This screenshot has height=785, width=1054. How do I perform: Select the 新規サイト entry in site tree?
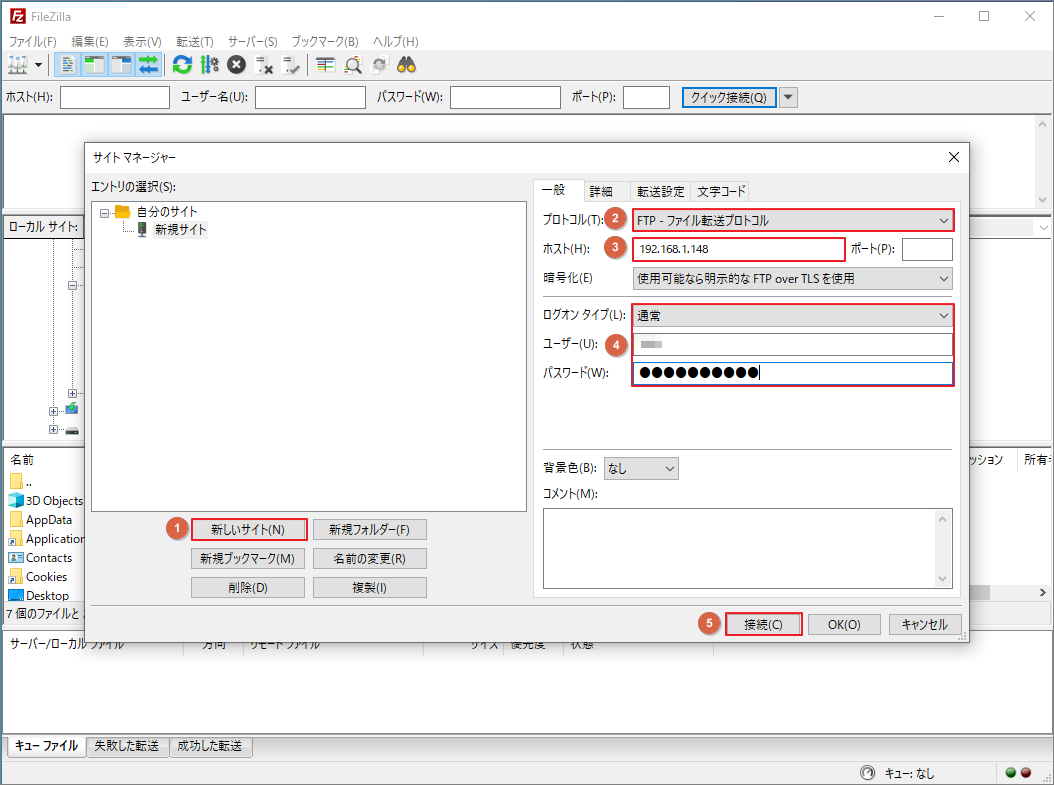point(180,230)
